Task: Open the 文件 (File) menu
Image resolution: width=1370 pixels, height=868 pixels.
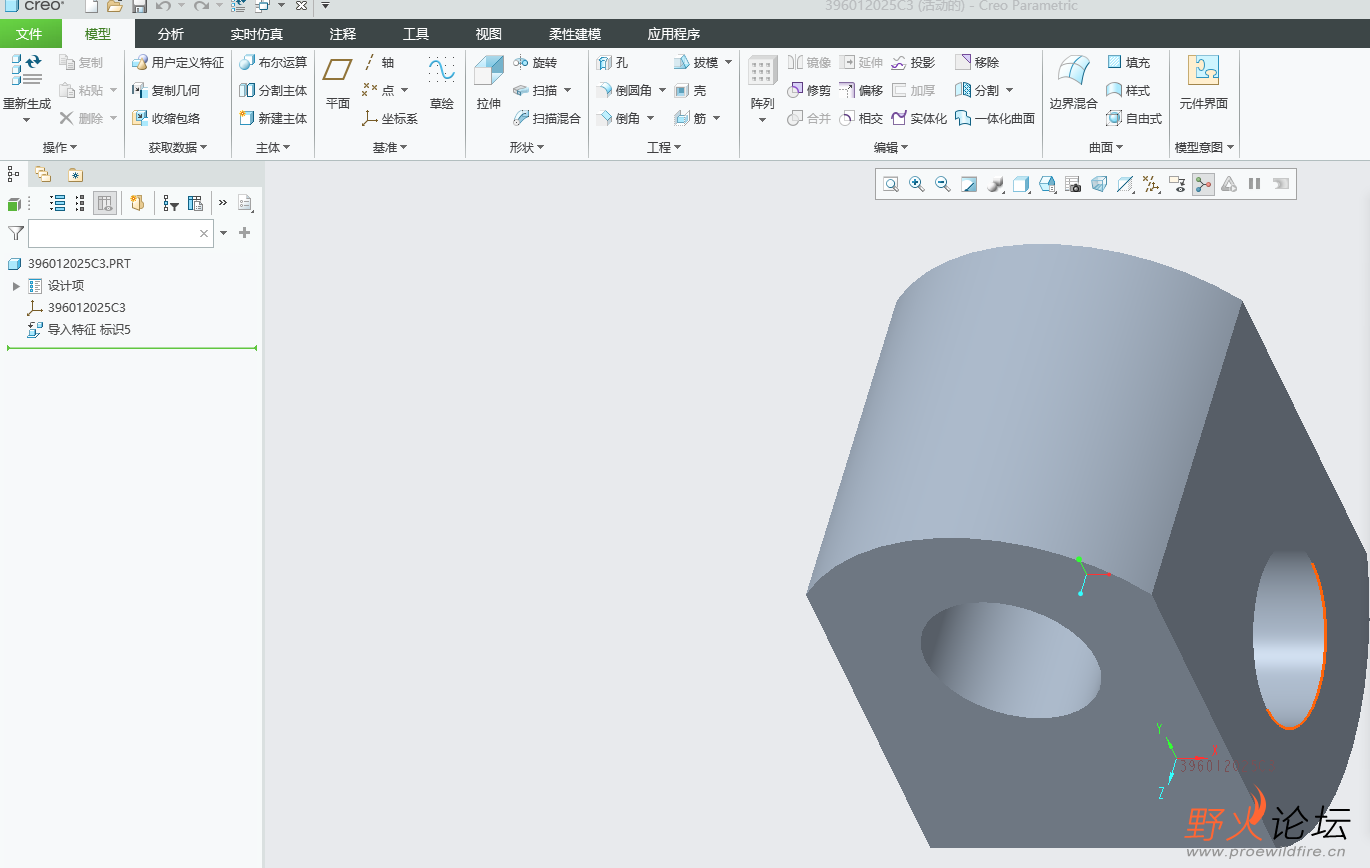Action: click(30, 34)
